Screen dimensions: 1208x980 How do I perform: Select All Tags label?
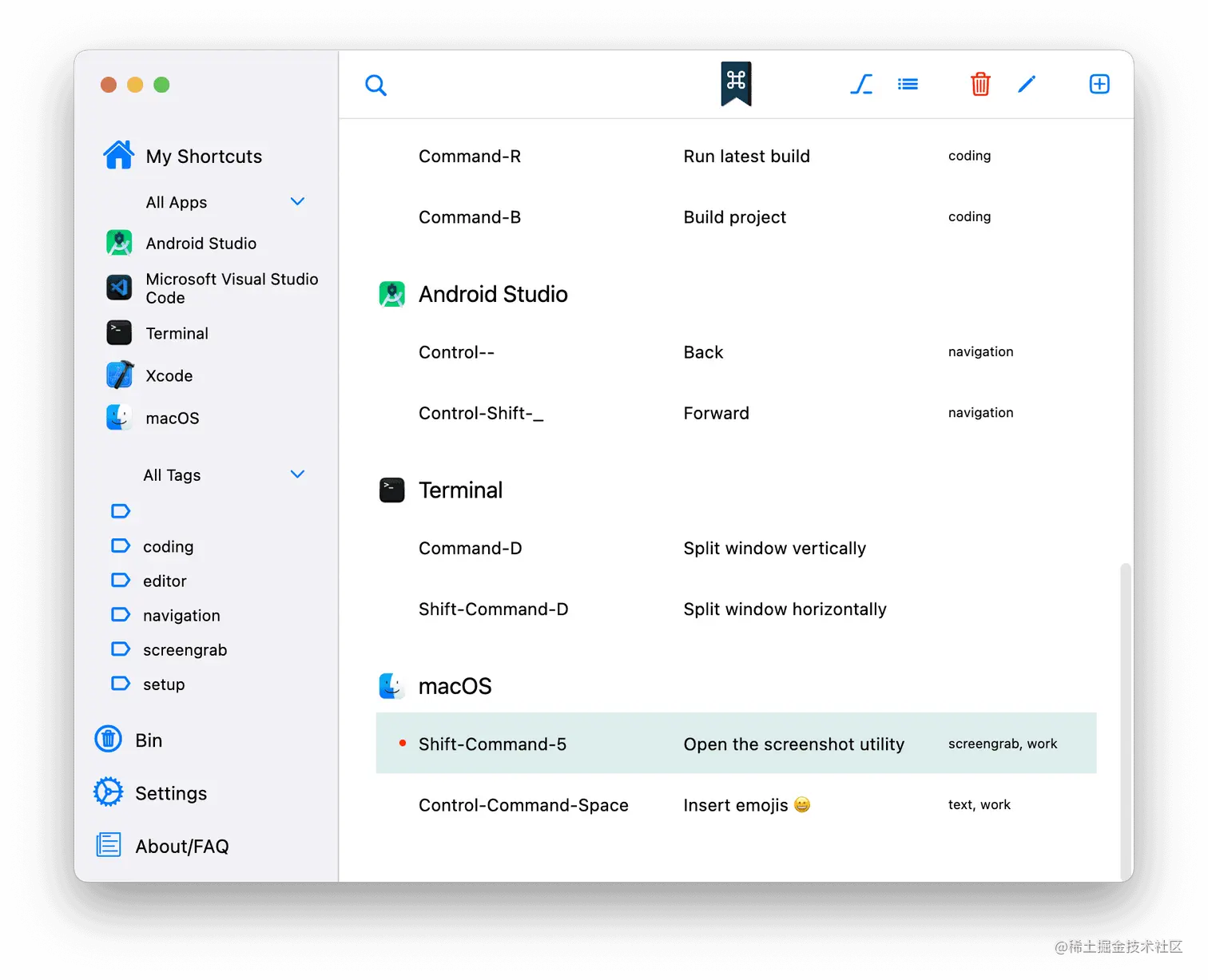[172, 475]
